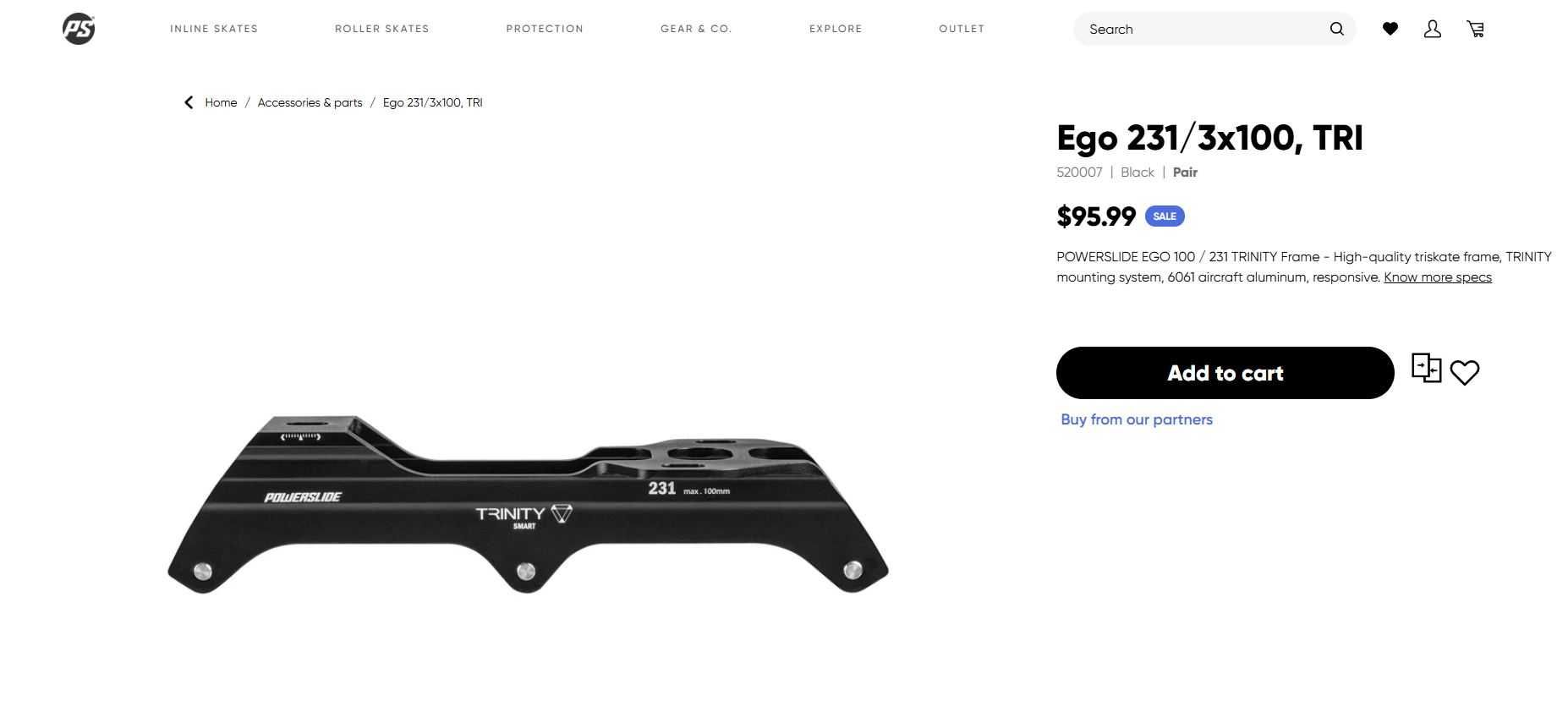Open the Gear & Co. menu
Viewport: 1568px width, 712px height.
tap(696, 29)
